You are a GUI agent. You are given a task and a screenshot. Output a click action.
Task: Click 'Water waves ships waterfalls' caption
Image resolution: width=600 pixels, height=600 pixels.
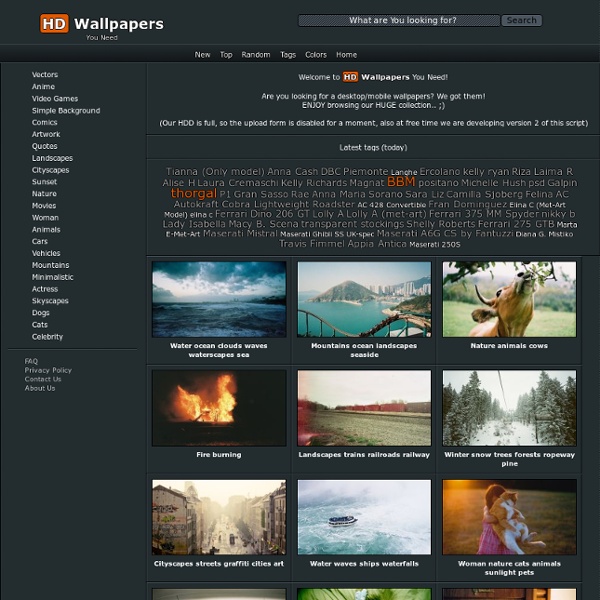tap(364, 564)
